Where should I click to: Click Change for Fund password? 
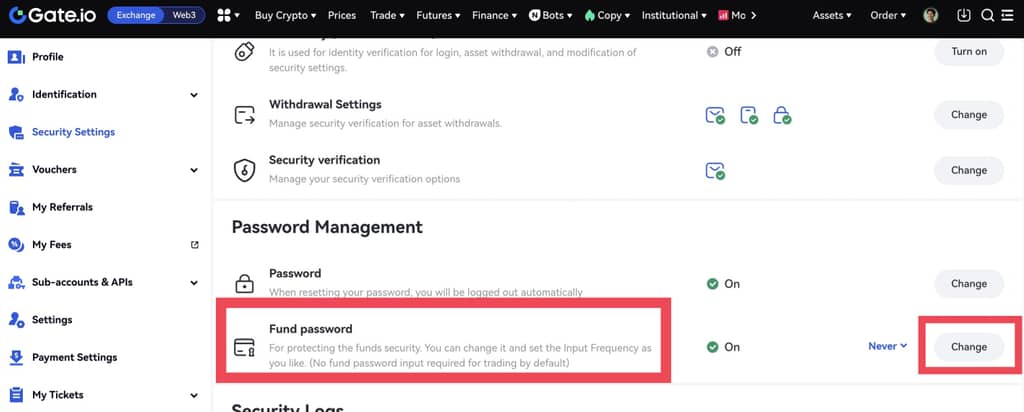(968, 347)
